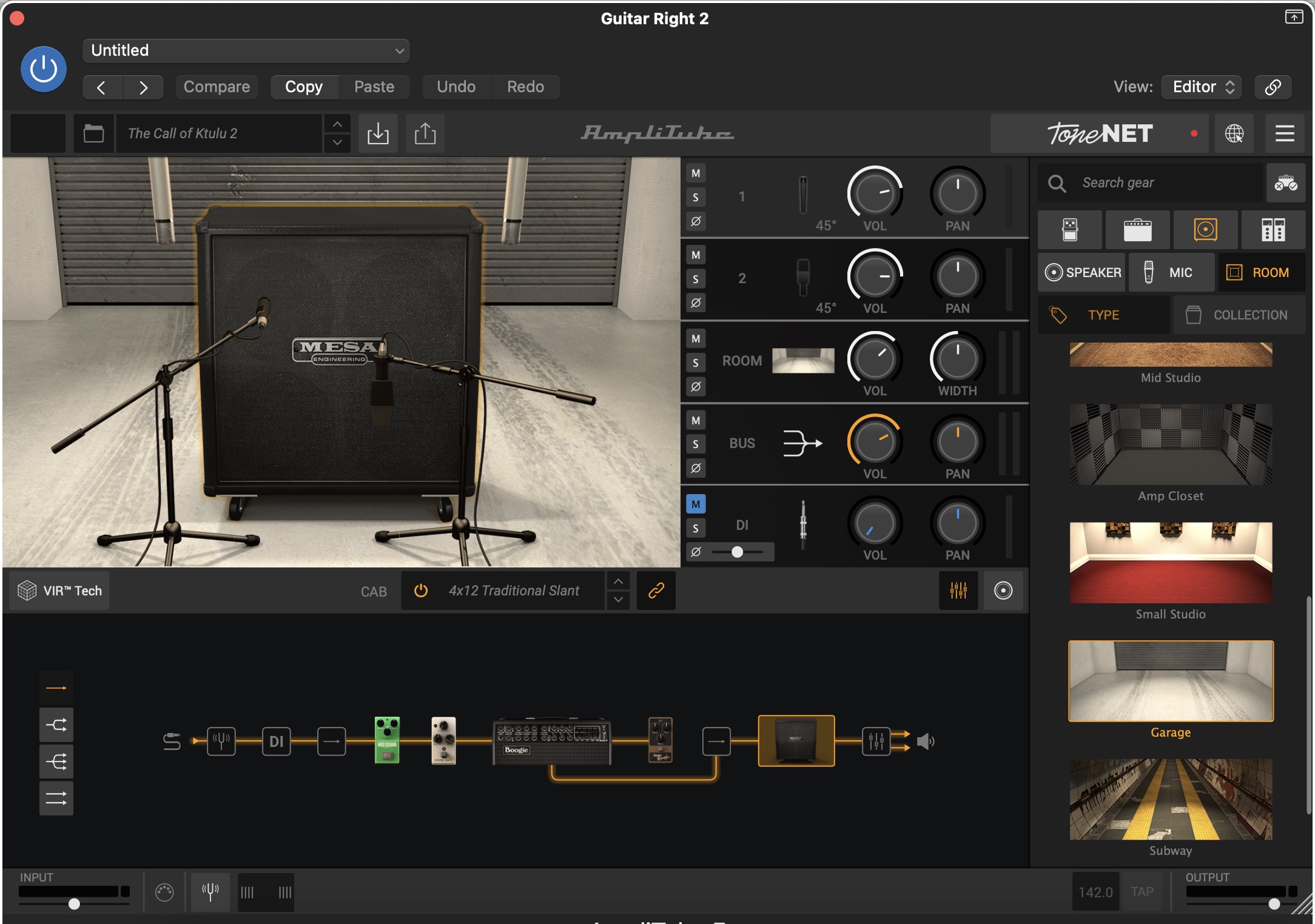Image resolution: width=1315 pixels, height=924 pixels.
Task: Select the stomp pedal gear category
Action: [1070, 230]
